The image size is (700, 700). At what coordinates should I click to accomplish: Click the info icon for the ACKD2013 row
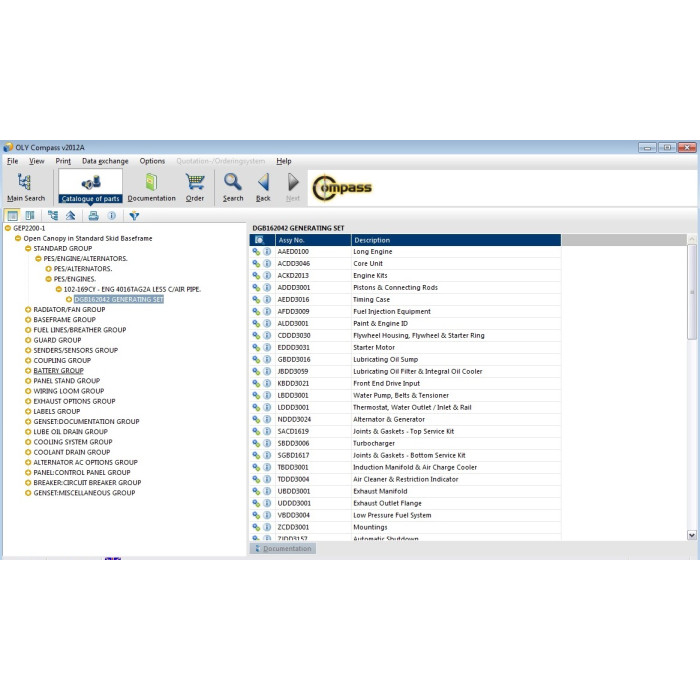pos(267,275)
